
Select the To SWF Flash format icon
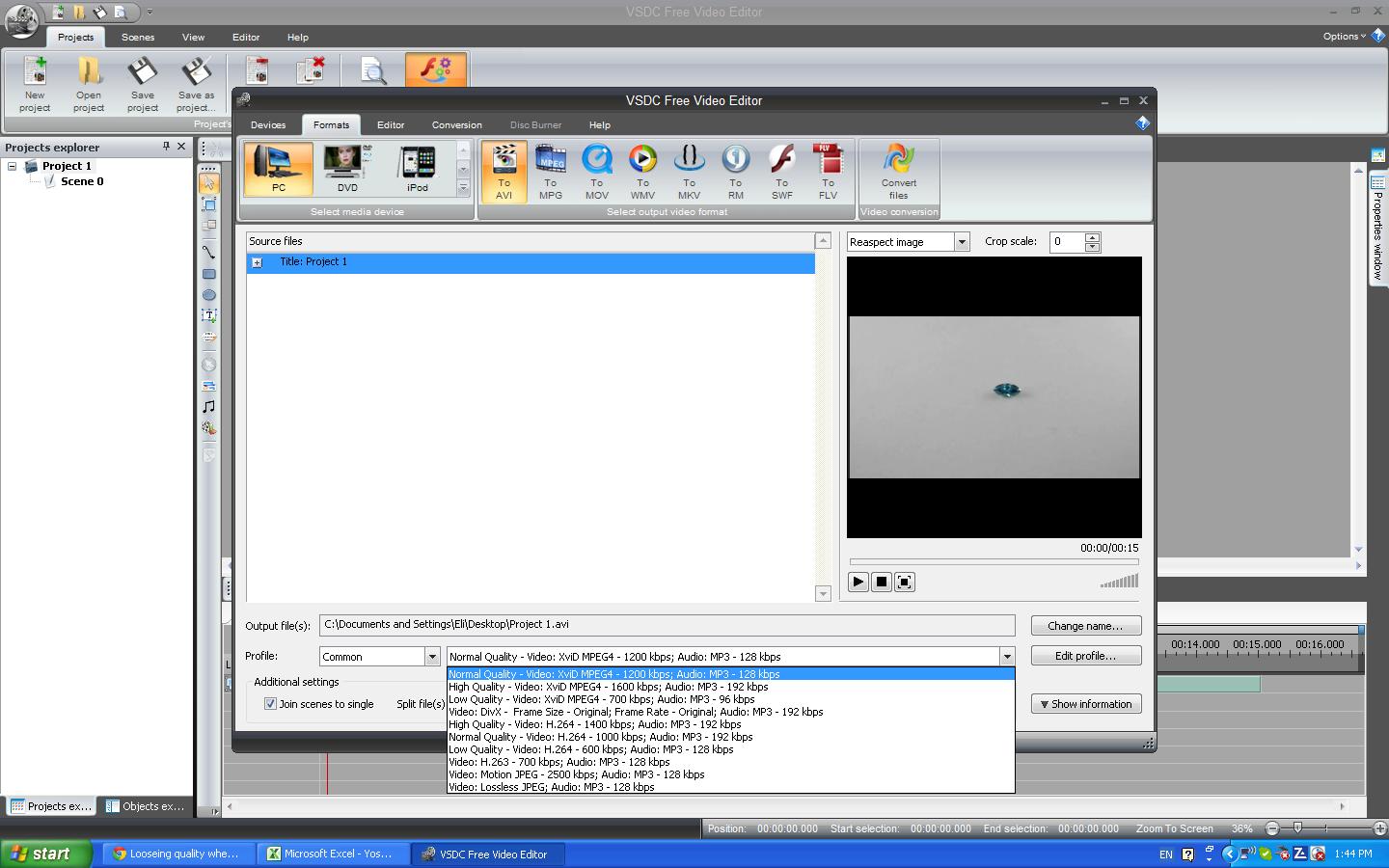tap(781, 171)
